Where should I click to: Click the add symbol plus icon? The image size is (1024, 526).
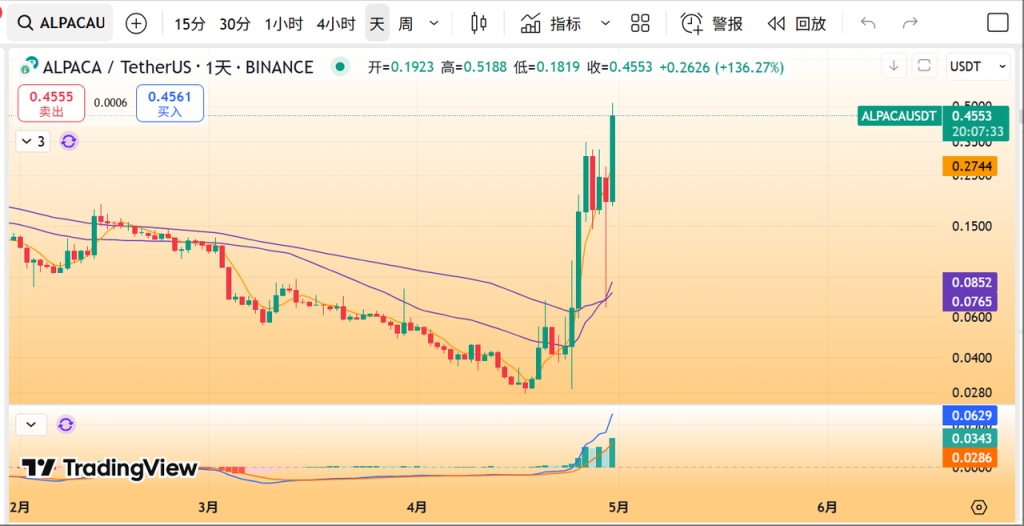136,23
